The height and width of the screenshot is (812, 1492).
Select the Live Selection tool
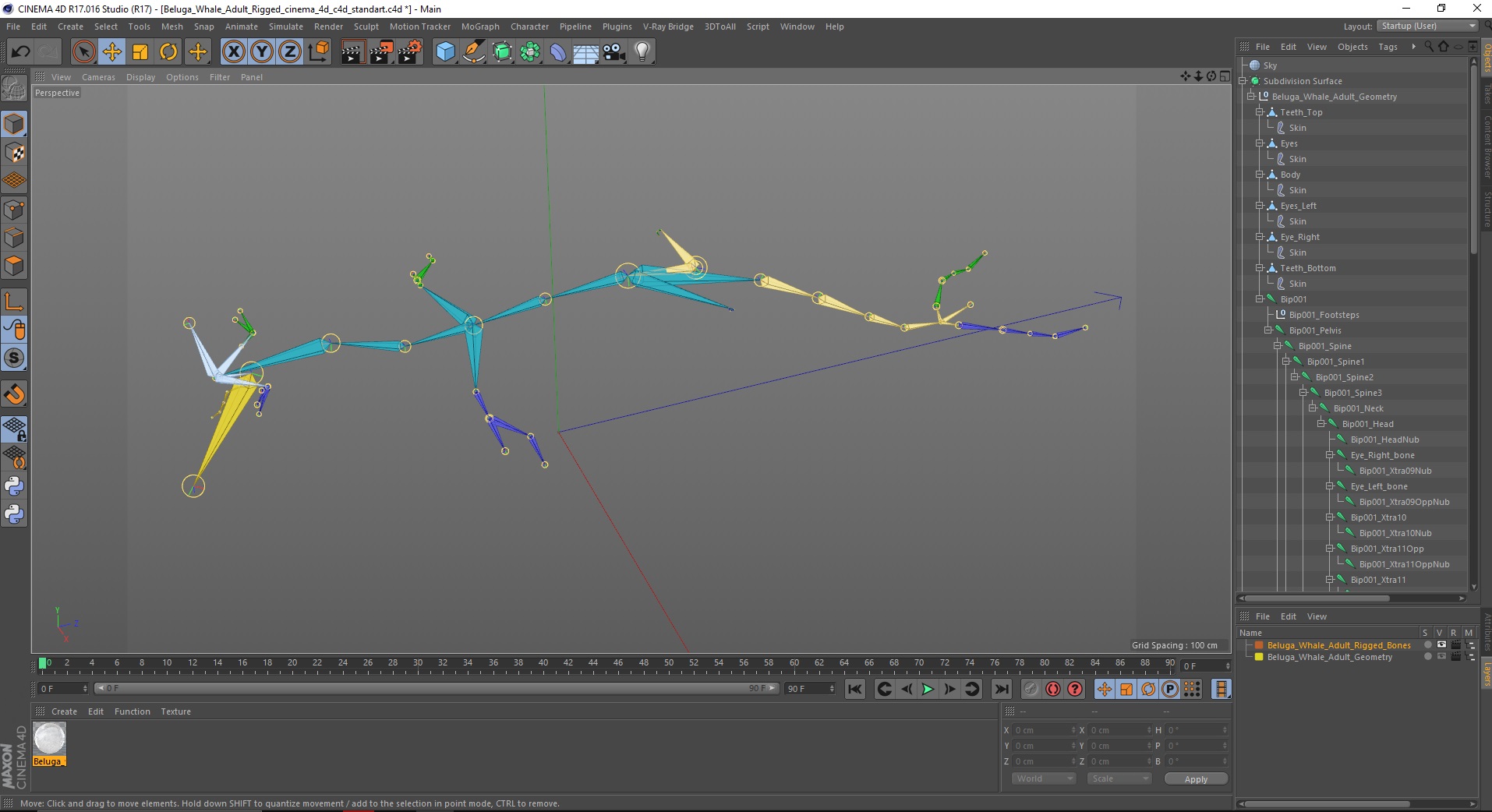point(83,52)
